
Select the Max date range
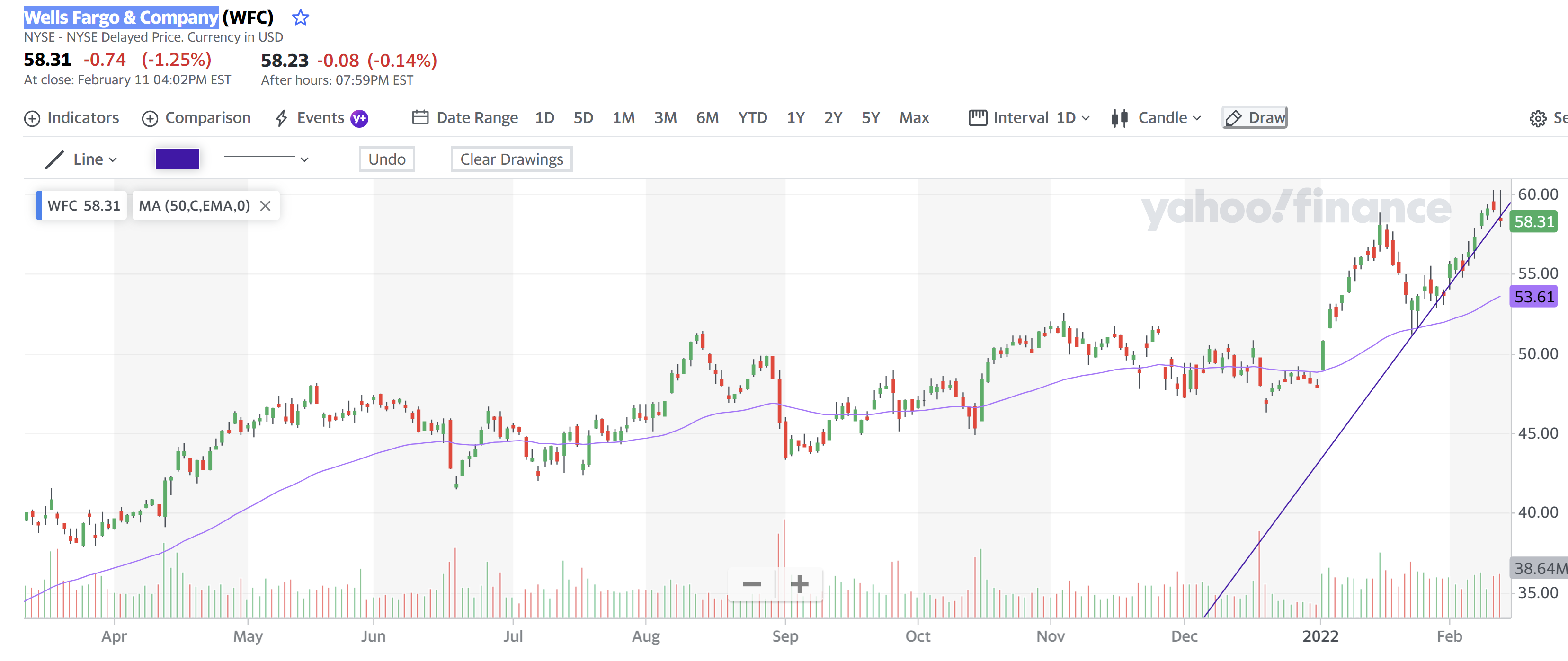[x=914, y=118]
